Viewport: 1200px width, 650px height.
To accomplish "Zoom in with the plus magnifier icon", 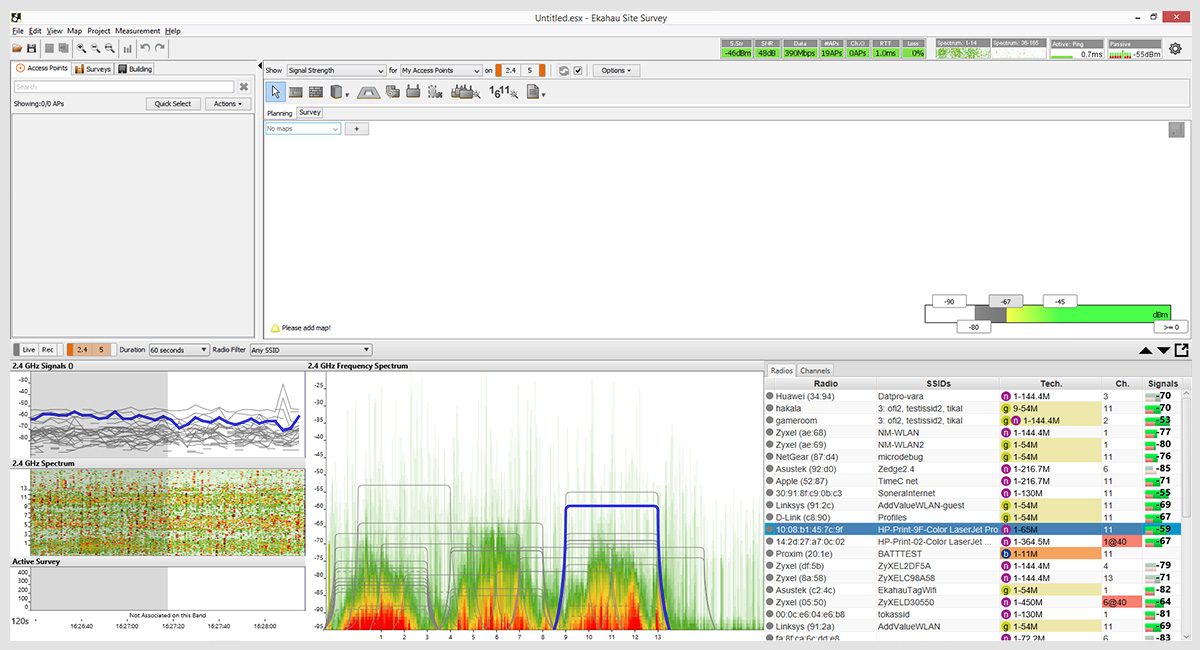I will [81, 48].
